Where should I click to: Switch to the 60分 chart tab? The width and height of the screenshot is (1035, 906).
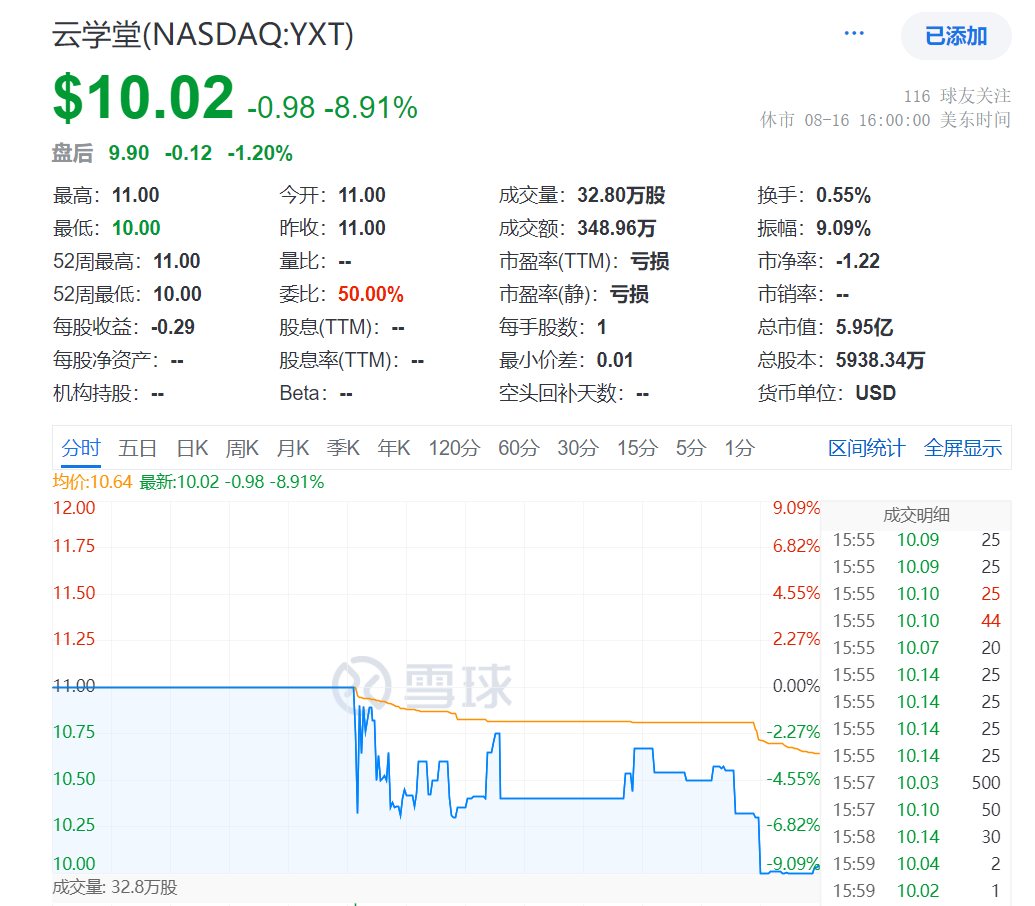518,448
